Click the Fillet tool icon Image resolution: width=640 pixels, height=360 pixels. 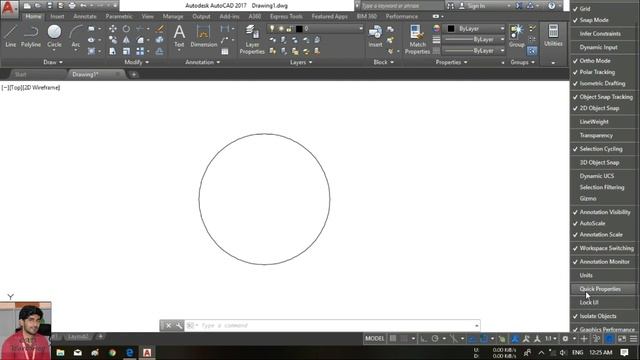click(x=140, y=40)
